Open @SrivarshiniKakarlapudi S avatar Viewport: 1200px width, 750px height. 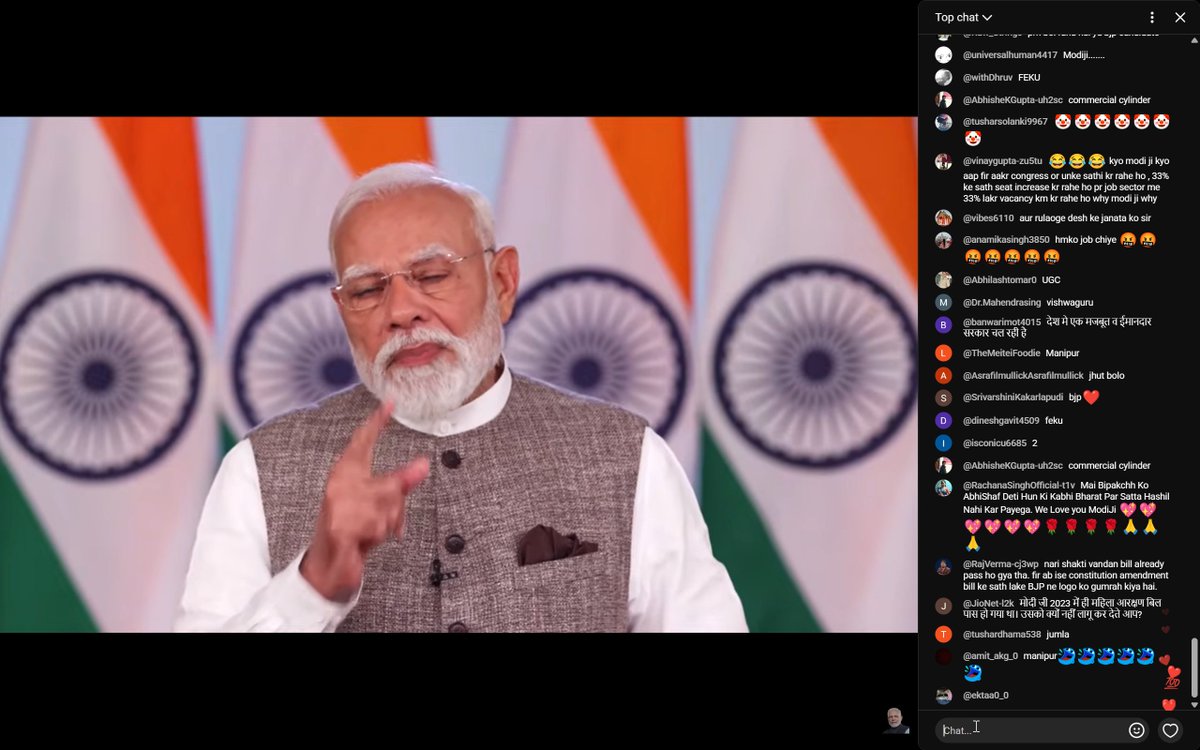(x=943, y=398)
